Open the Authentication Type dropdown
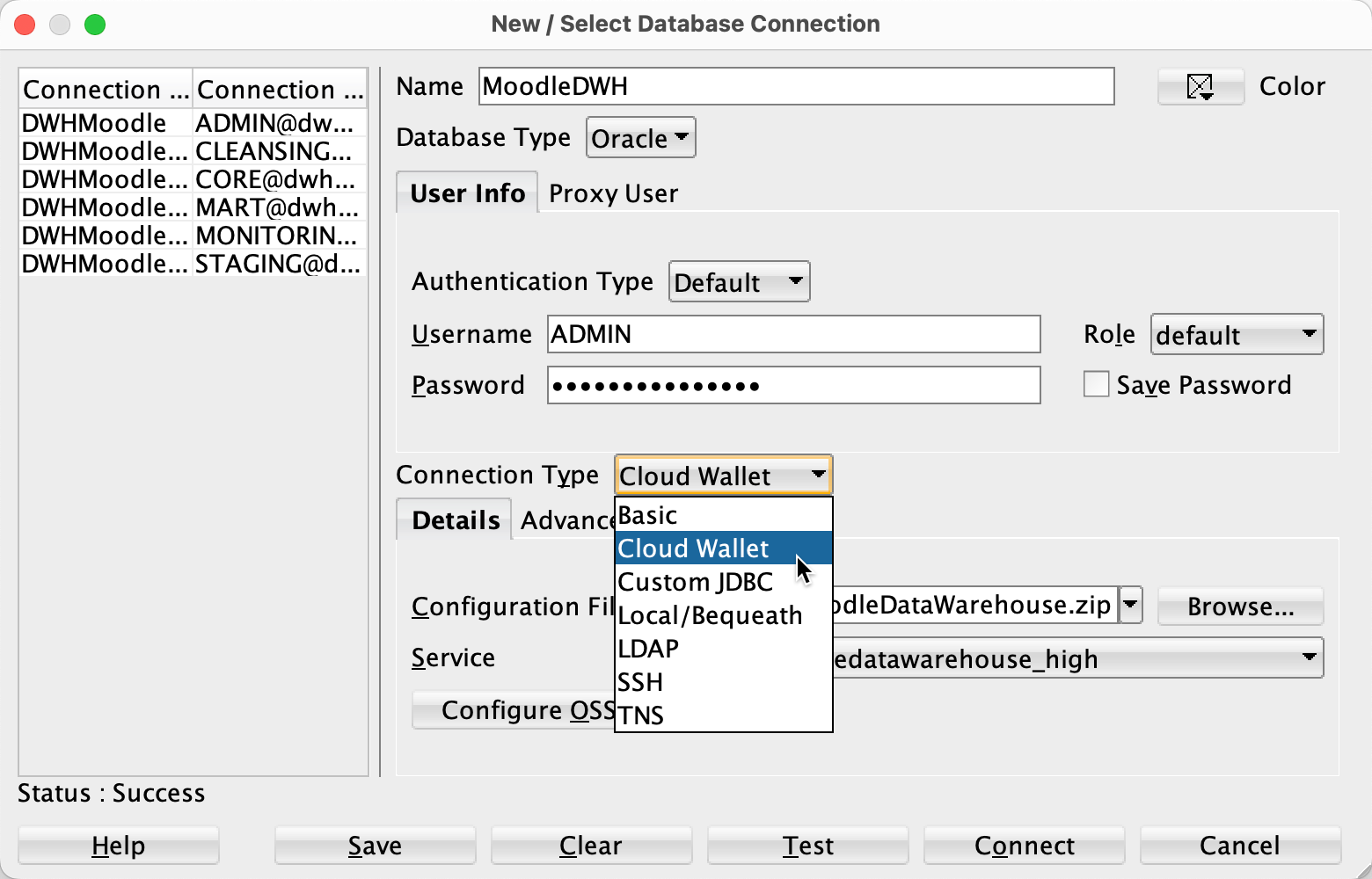 (739, 282)
